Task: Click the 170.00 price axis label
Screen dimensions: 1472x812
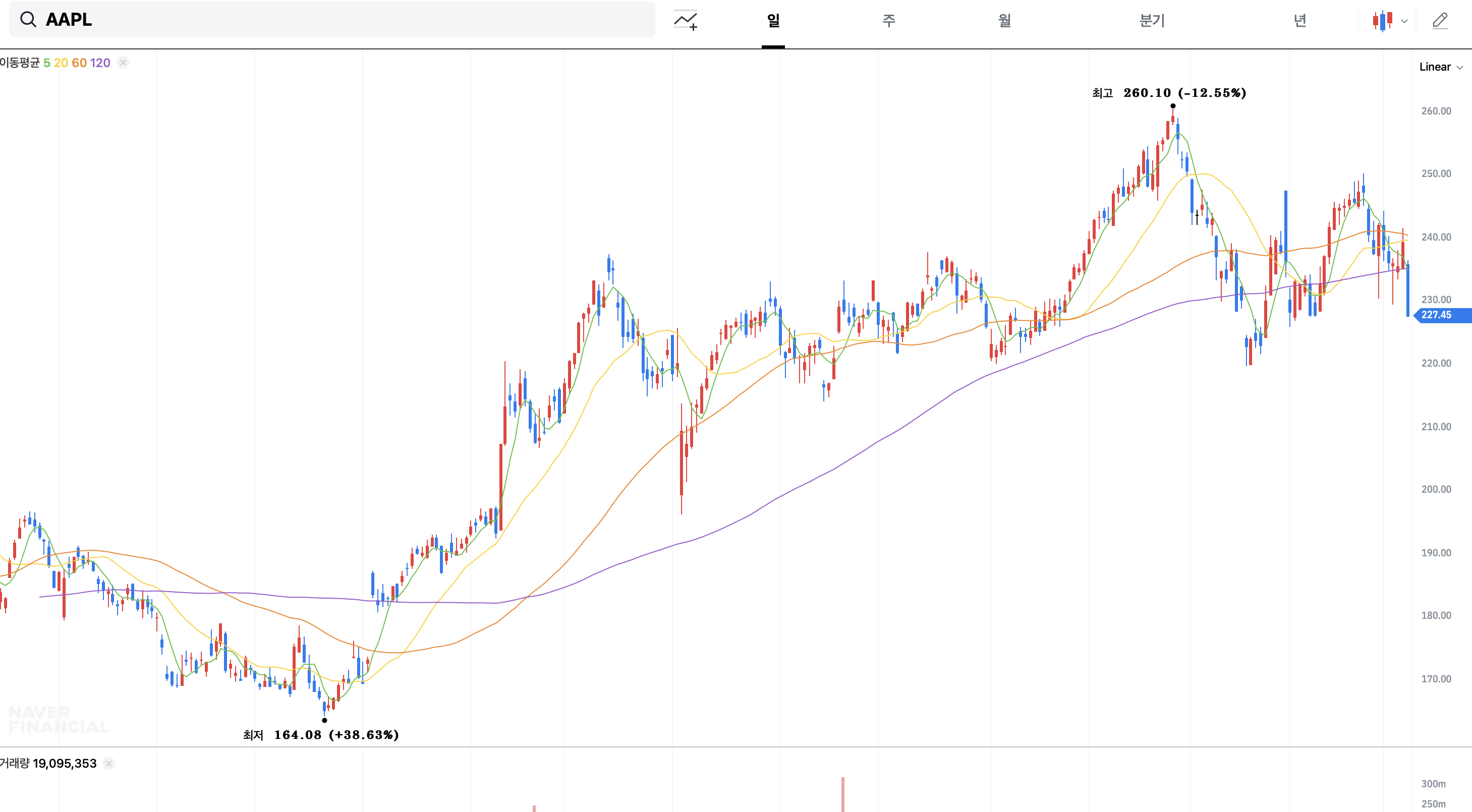Action: (x=1436, y=679)
